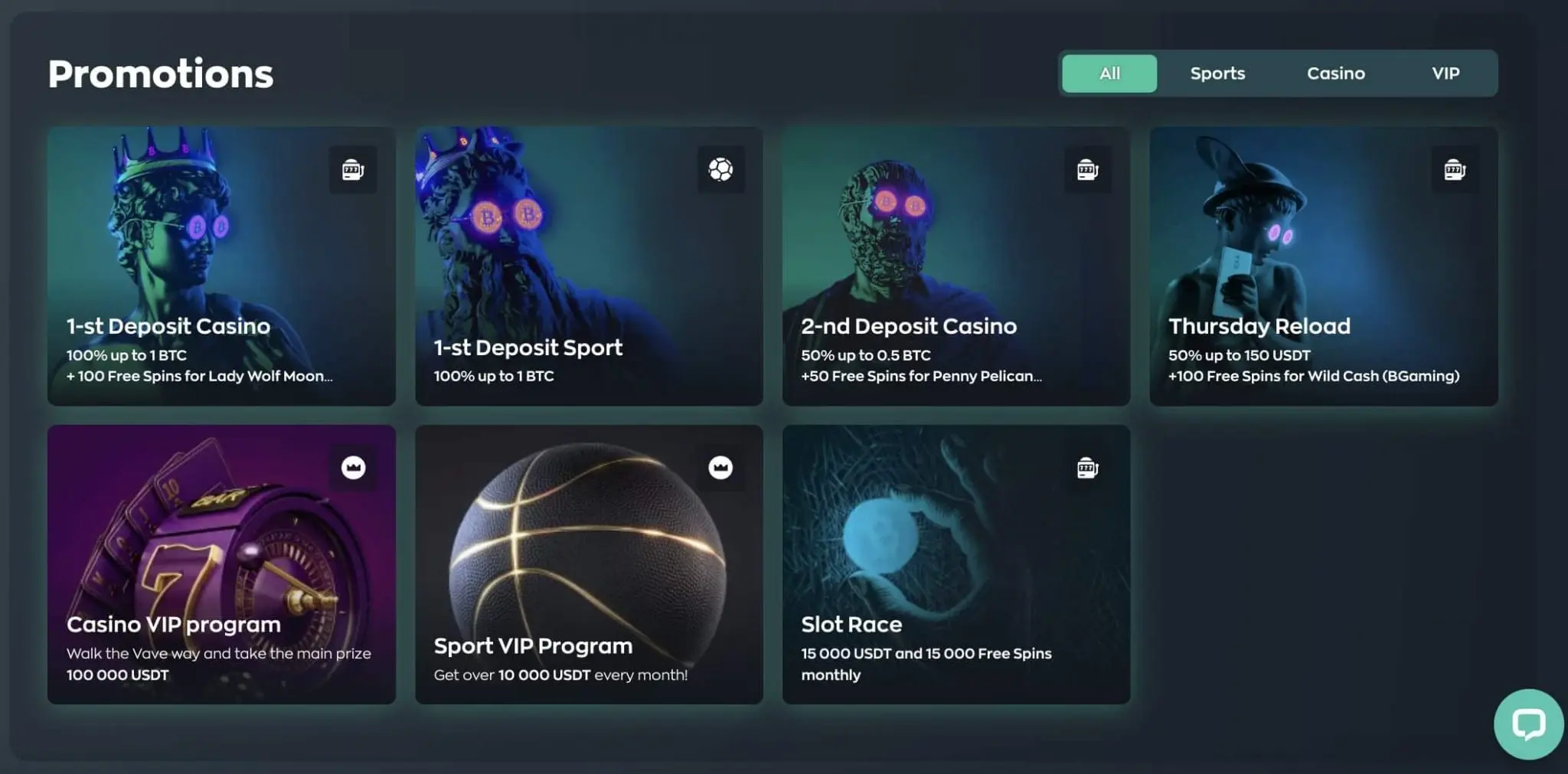This screenshot has height=774, width=1568.
Task: Click slot machine icon on Slot Race card
Action: click(x=1088, y=467)
